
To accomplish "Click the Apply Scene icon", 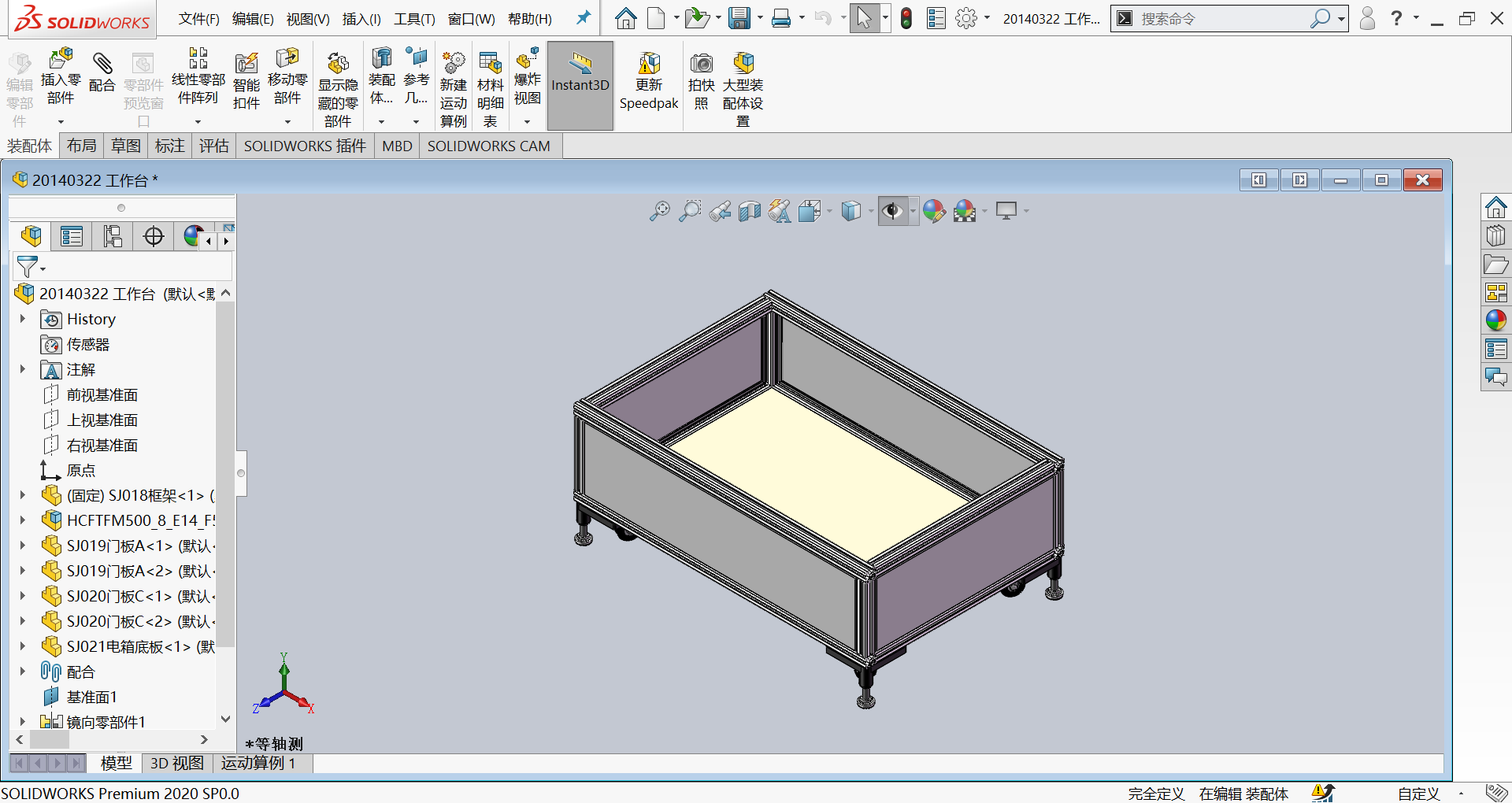I will (x=965, y=211).
